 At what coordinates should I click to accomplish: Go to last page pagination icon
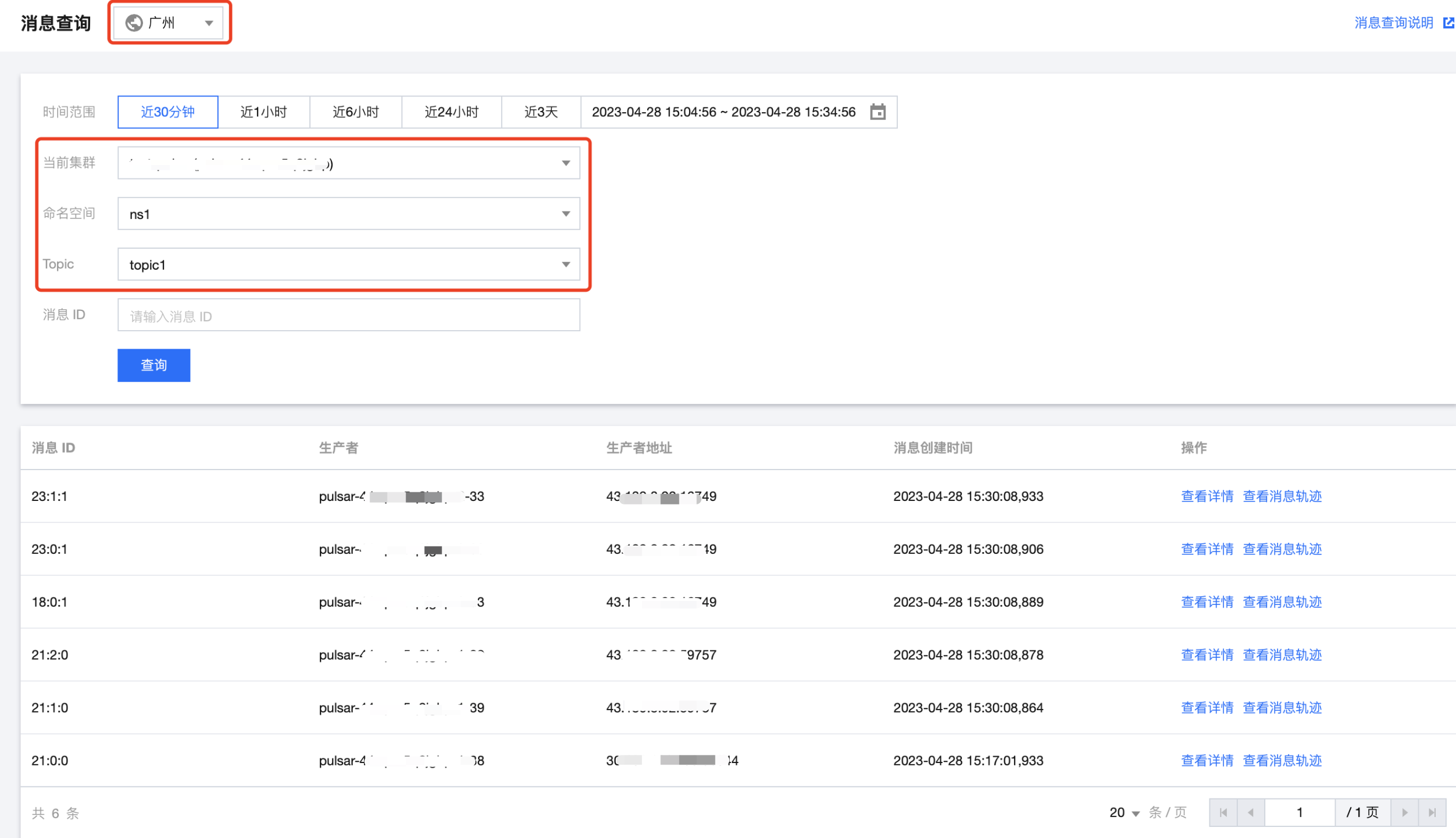point(1432,812)
